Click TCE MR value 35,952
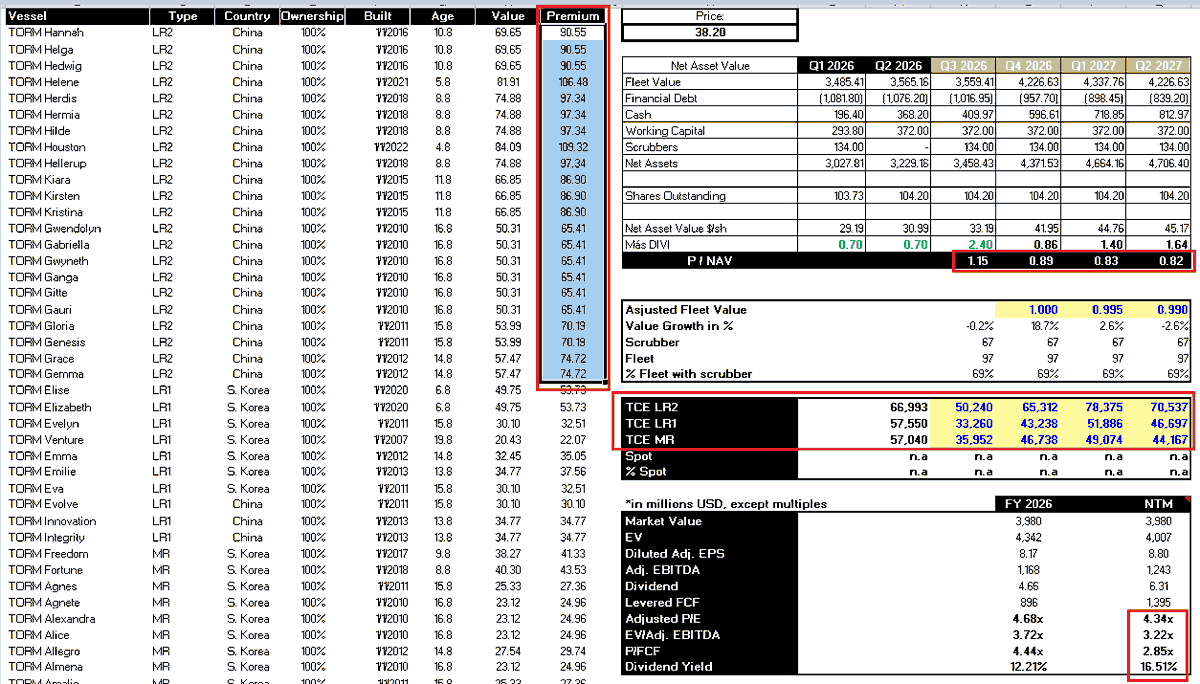The width and height of the screenshot is (1200, 684). (x=974, y=439)
